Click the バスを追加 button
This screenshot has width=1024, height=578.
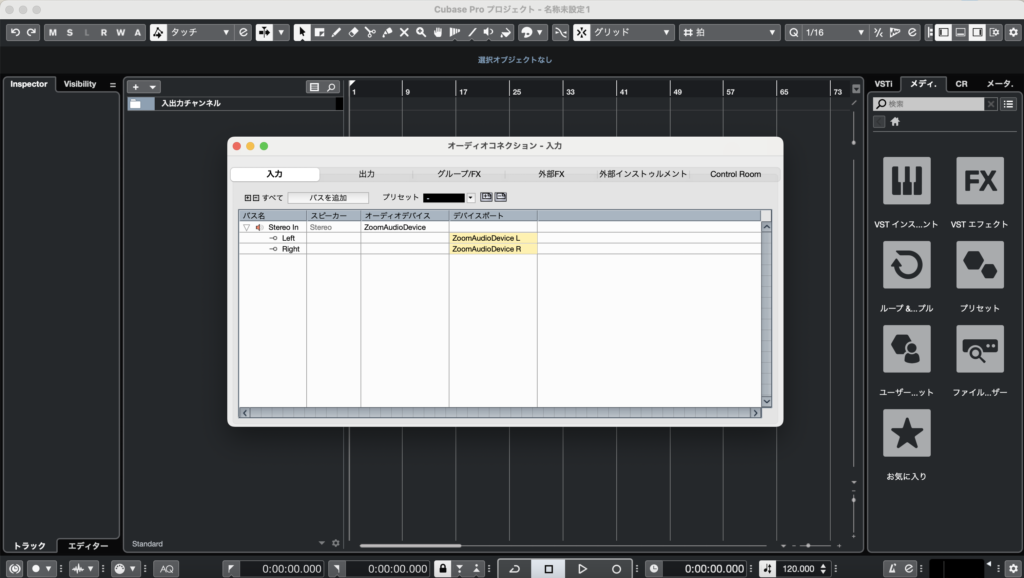tap(328, 198)
